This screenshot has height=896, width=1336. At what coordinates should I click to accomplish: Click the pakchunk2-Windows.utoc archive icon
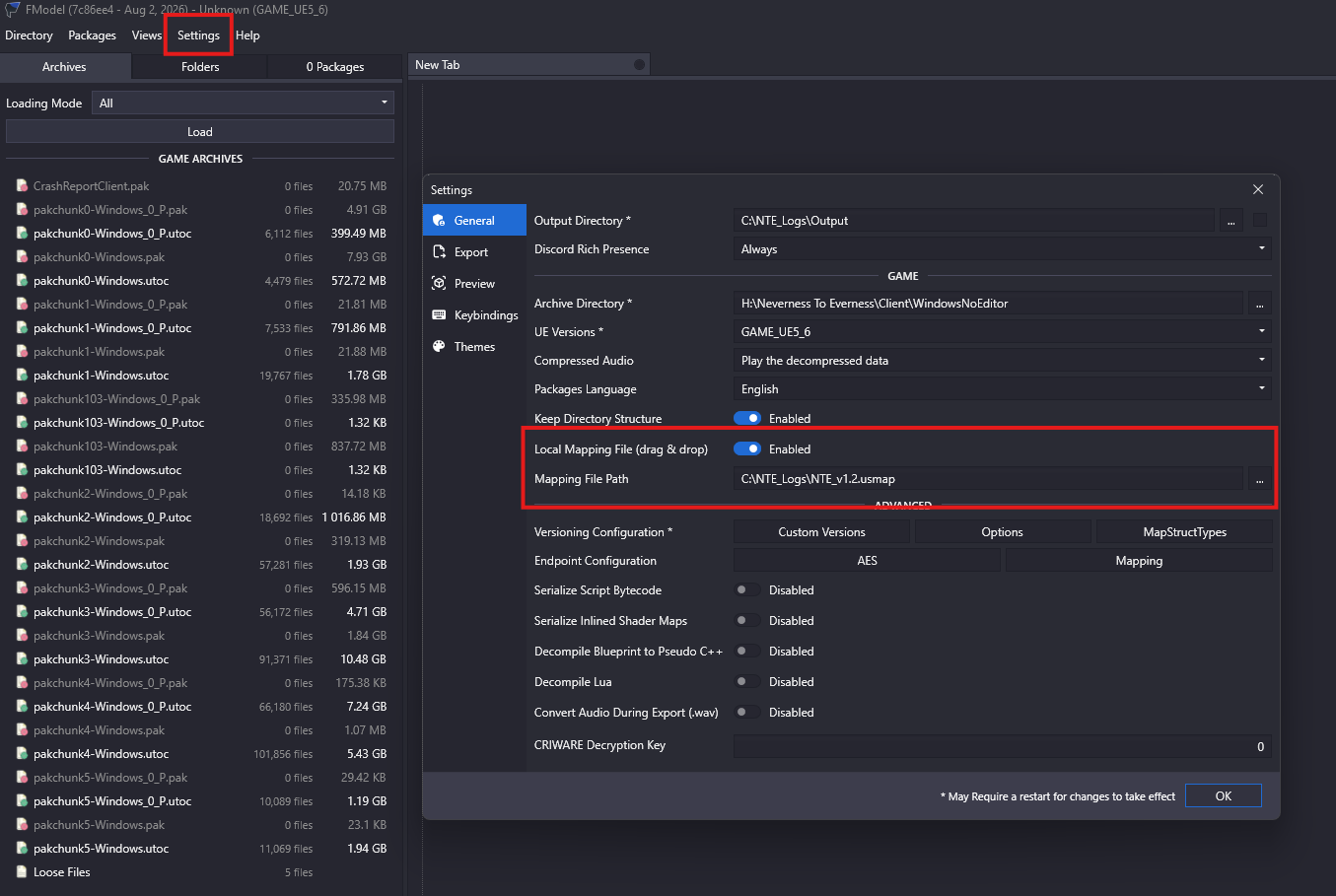click(22, 565)
